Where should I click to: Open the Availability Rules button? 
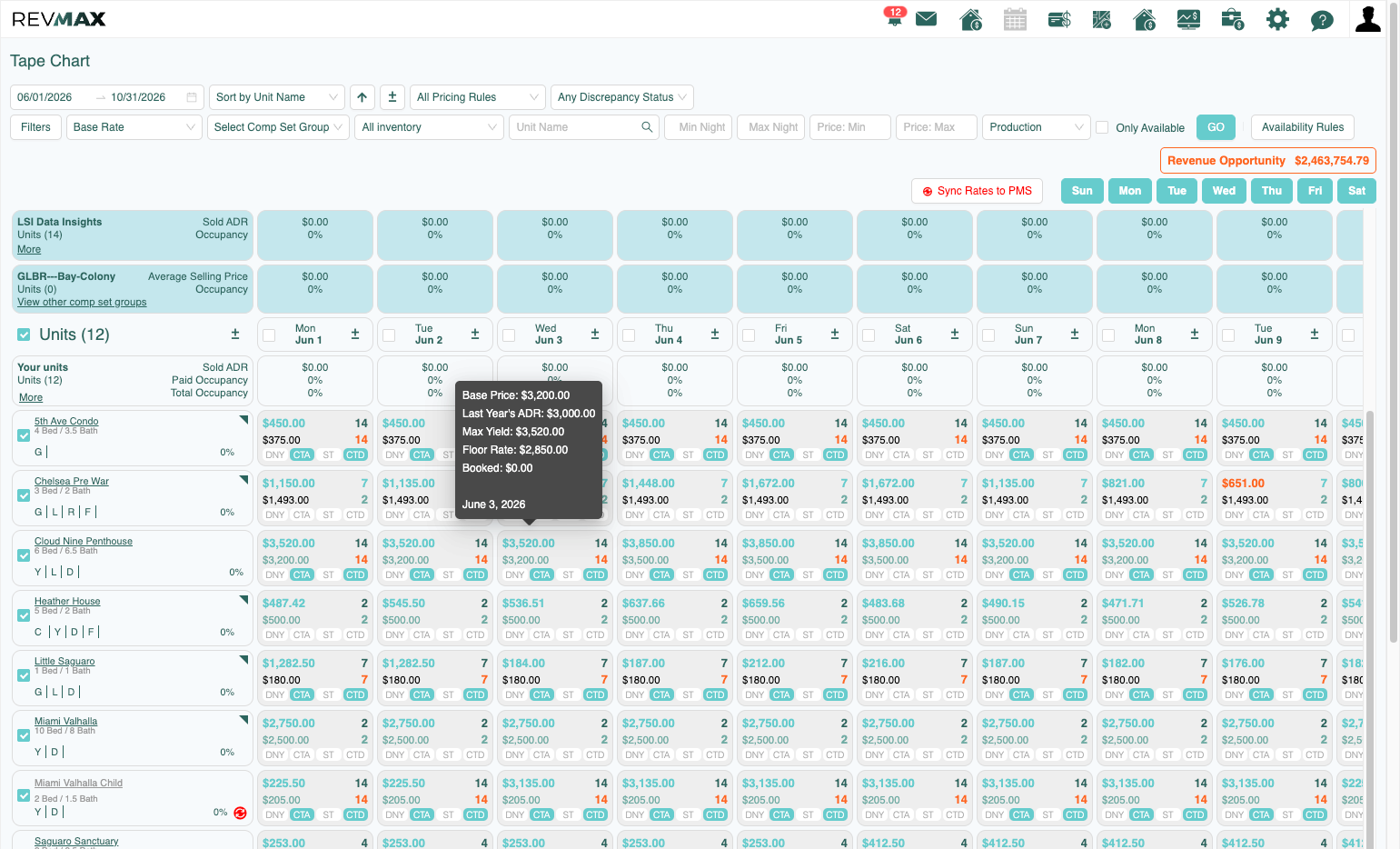click(1302, 127)
